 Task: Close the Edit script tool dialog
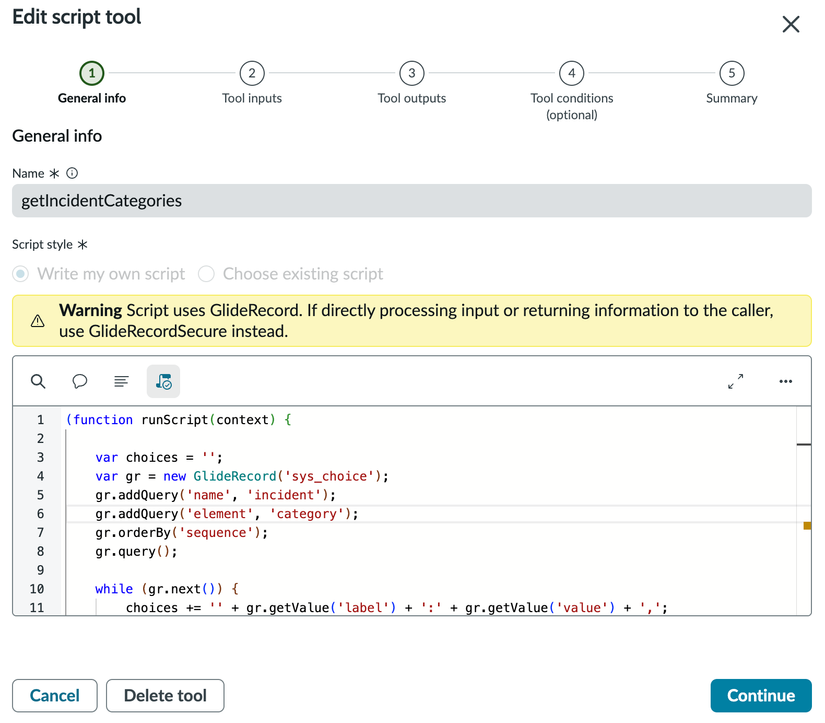click(x=790, y=25)
